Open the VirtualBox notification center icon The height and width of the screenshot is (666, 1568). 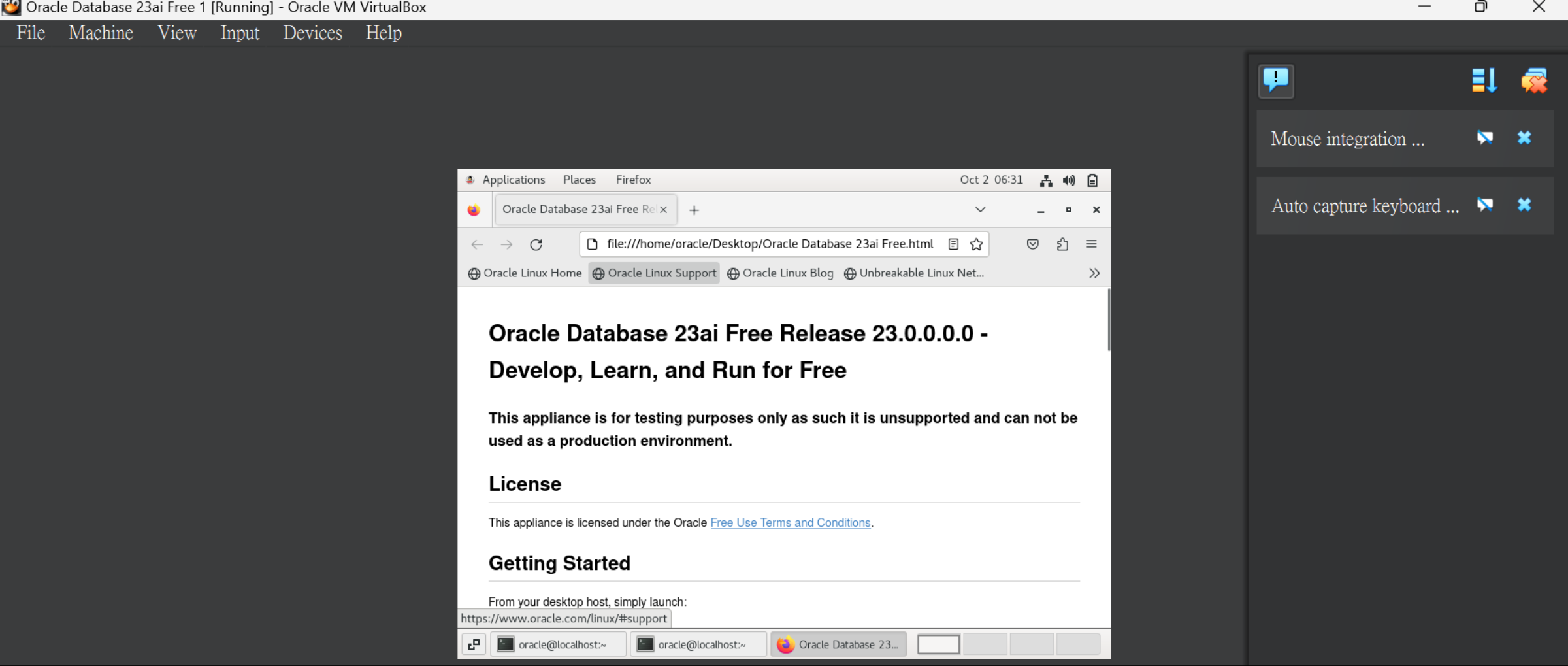click(1275, 81)
